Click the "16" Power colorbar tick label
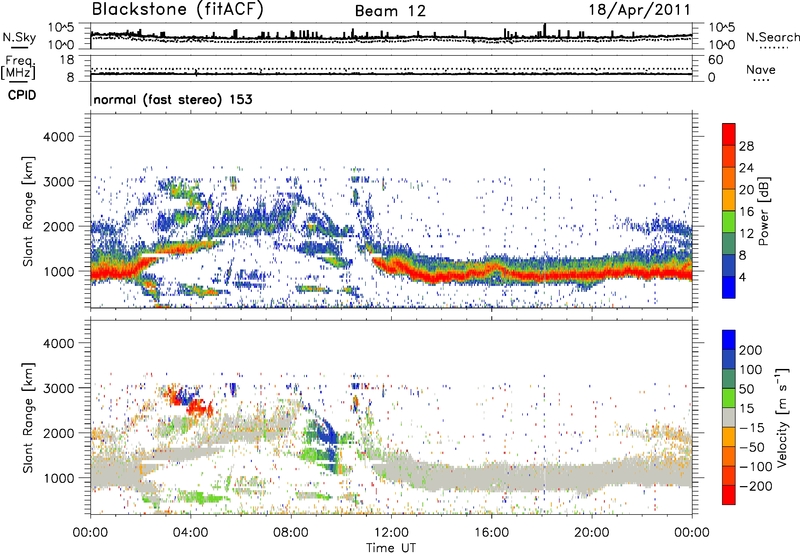Screen dimensions: 800x554 click(746, 211)
